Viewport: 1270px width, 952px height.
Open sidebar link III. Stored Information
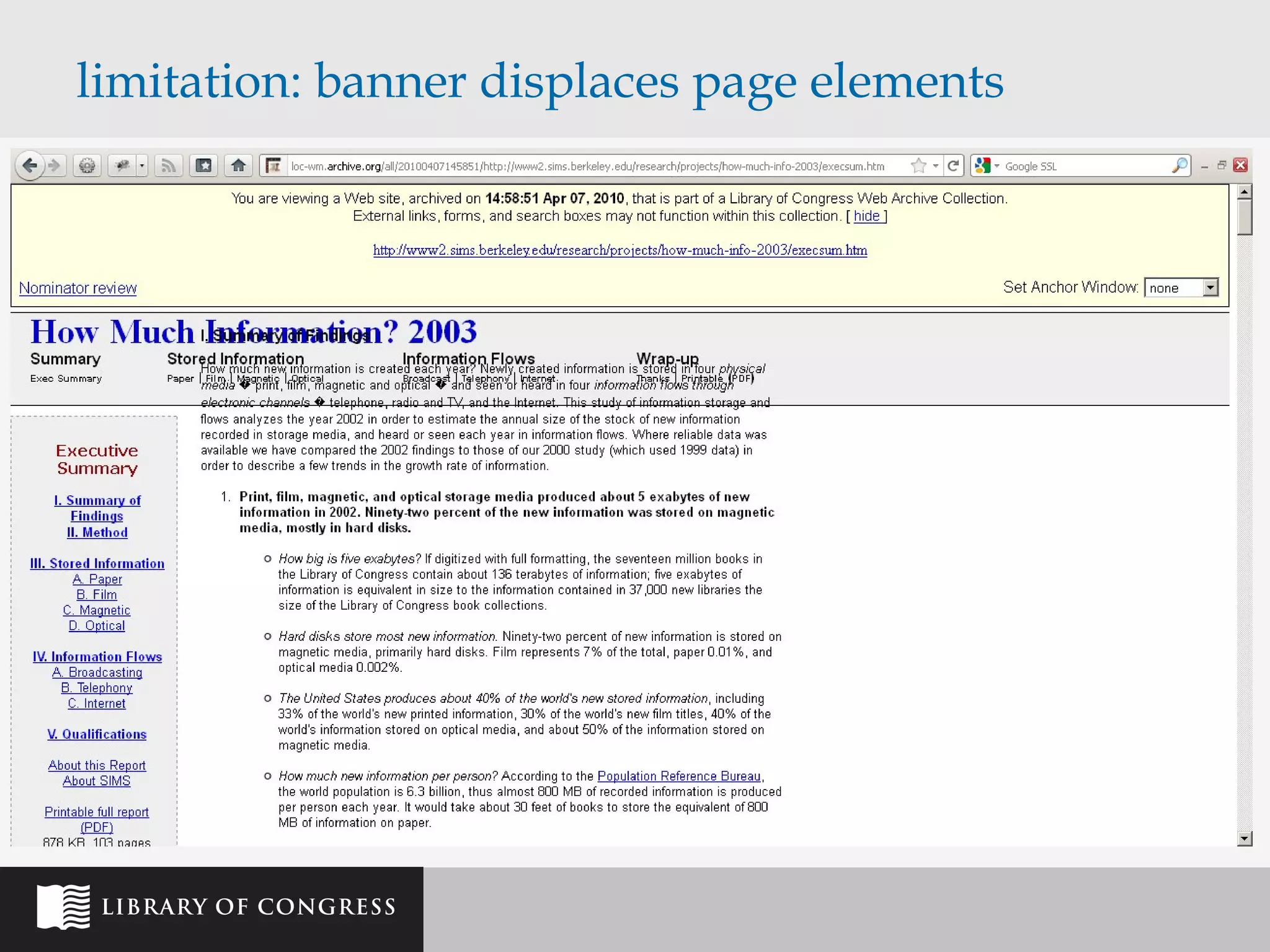pos(97,563)
